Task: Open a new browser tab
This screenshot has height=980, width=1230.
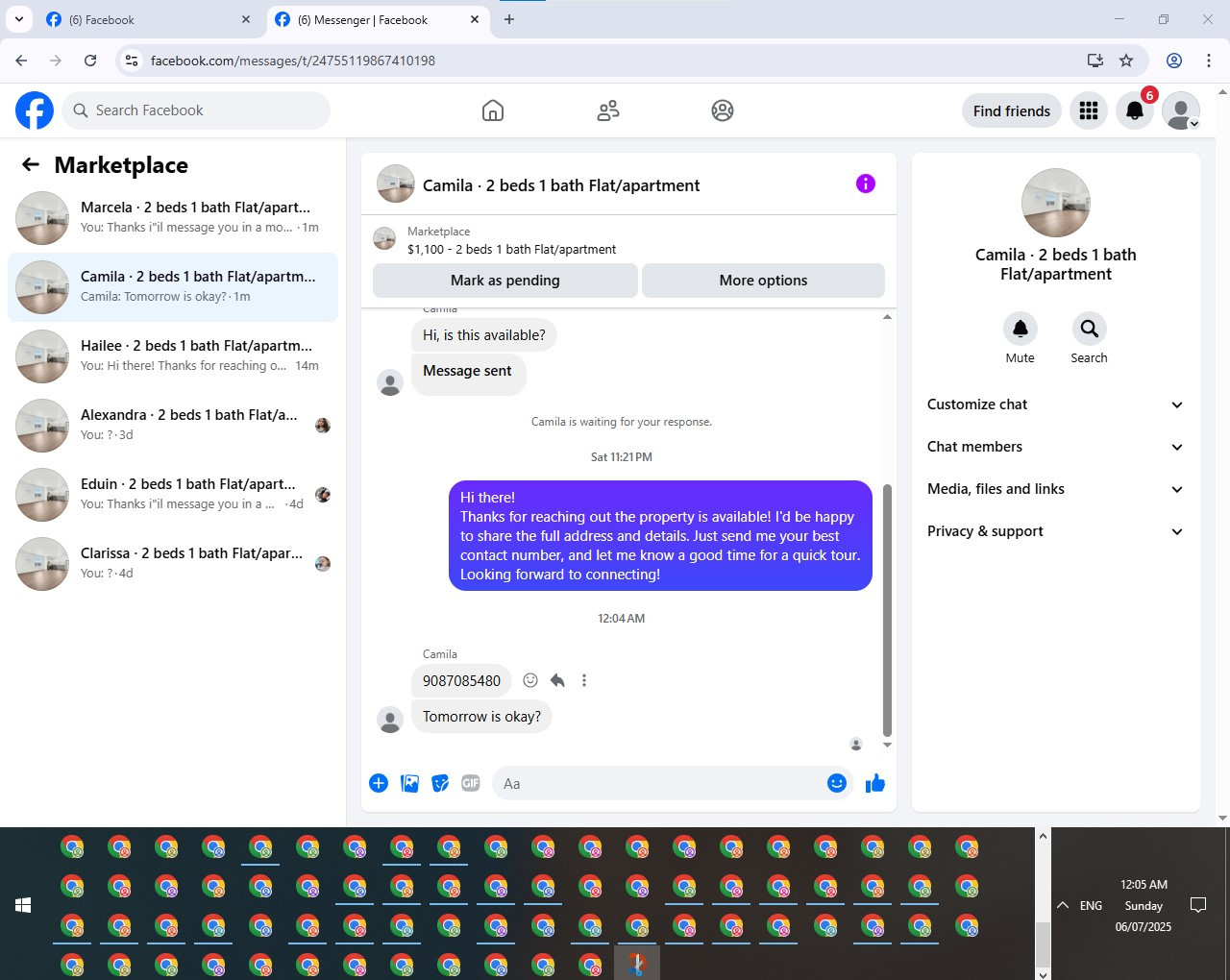Action: coord(509,19)
